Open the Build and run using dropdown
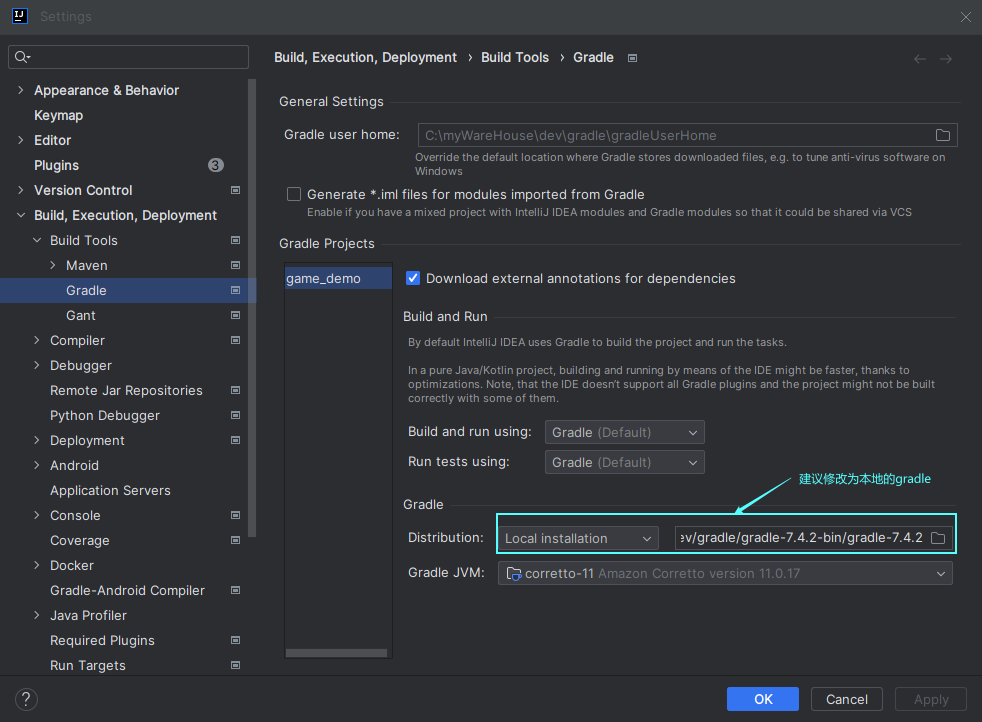This screenshot has width=982, height=722. pos(625,432)
